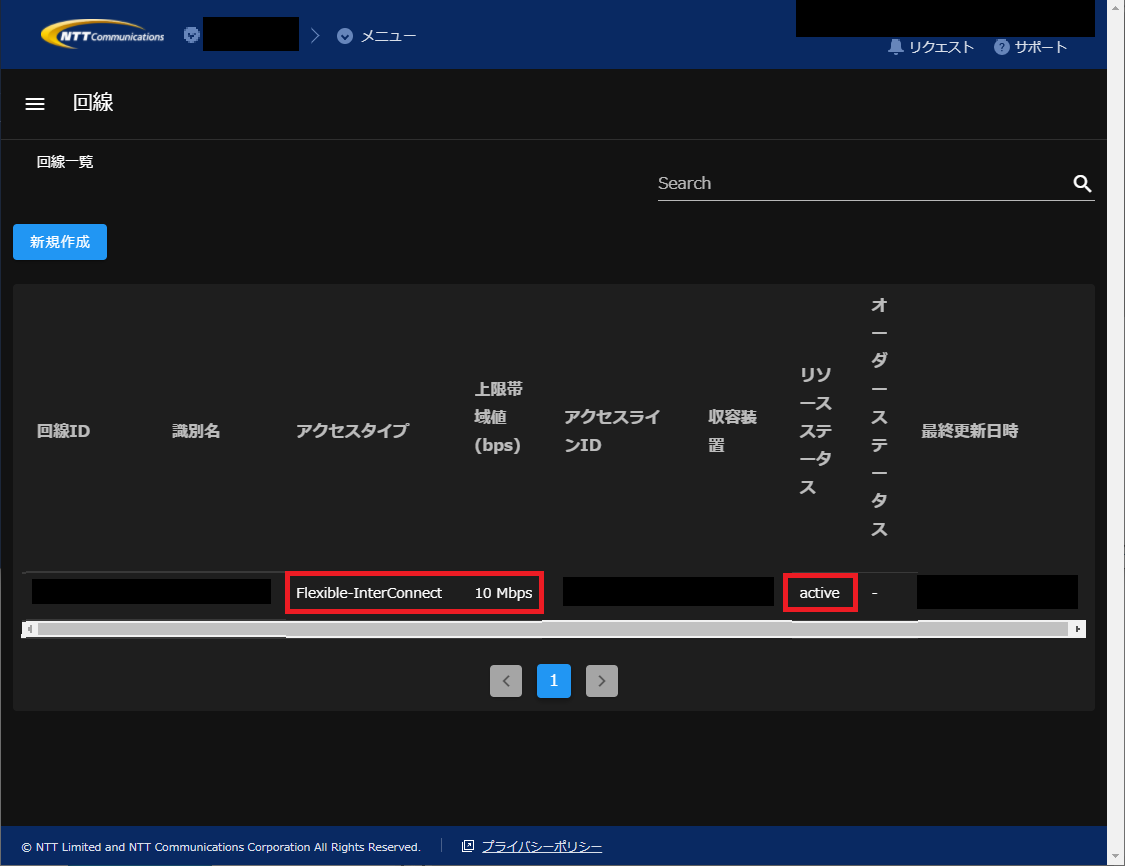Click the NTT Communications logo
Screen dimensions: 1125x866
pyautogui.click(x=102, y=35)
